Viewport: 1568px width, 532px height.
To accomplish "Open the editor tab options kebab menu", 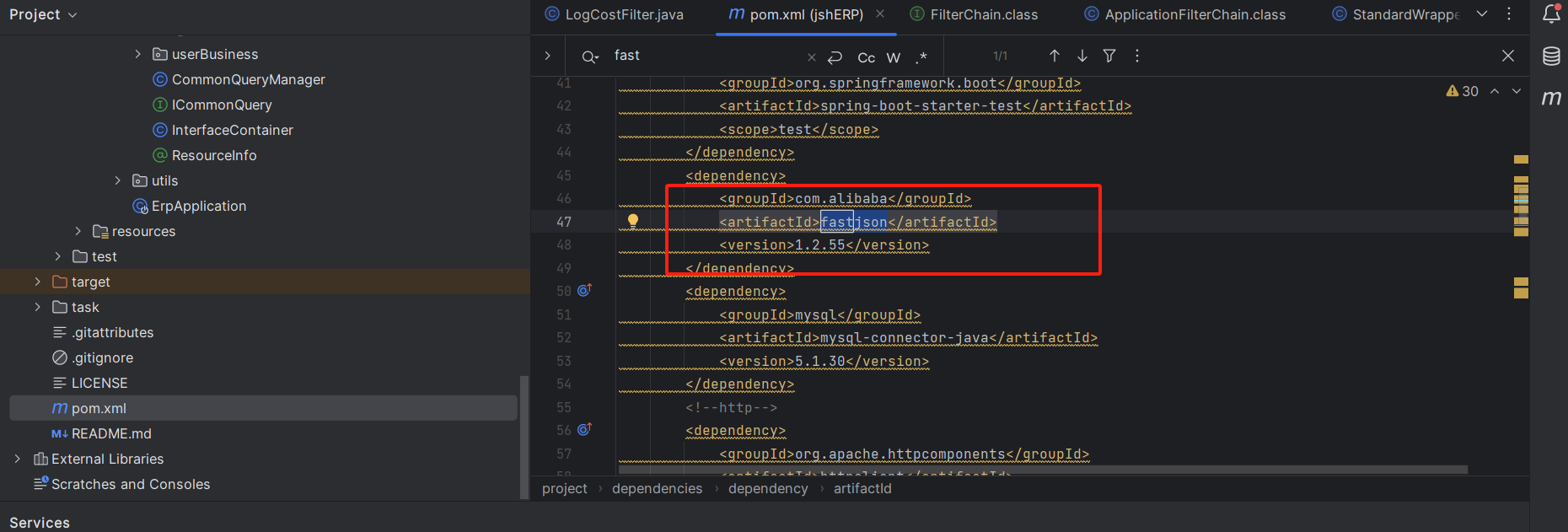I will pyautogui.click(x=1509, y=13).
